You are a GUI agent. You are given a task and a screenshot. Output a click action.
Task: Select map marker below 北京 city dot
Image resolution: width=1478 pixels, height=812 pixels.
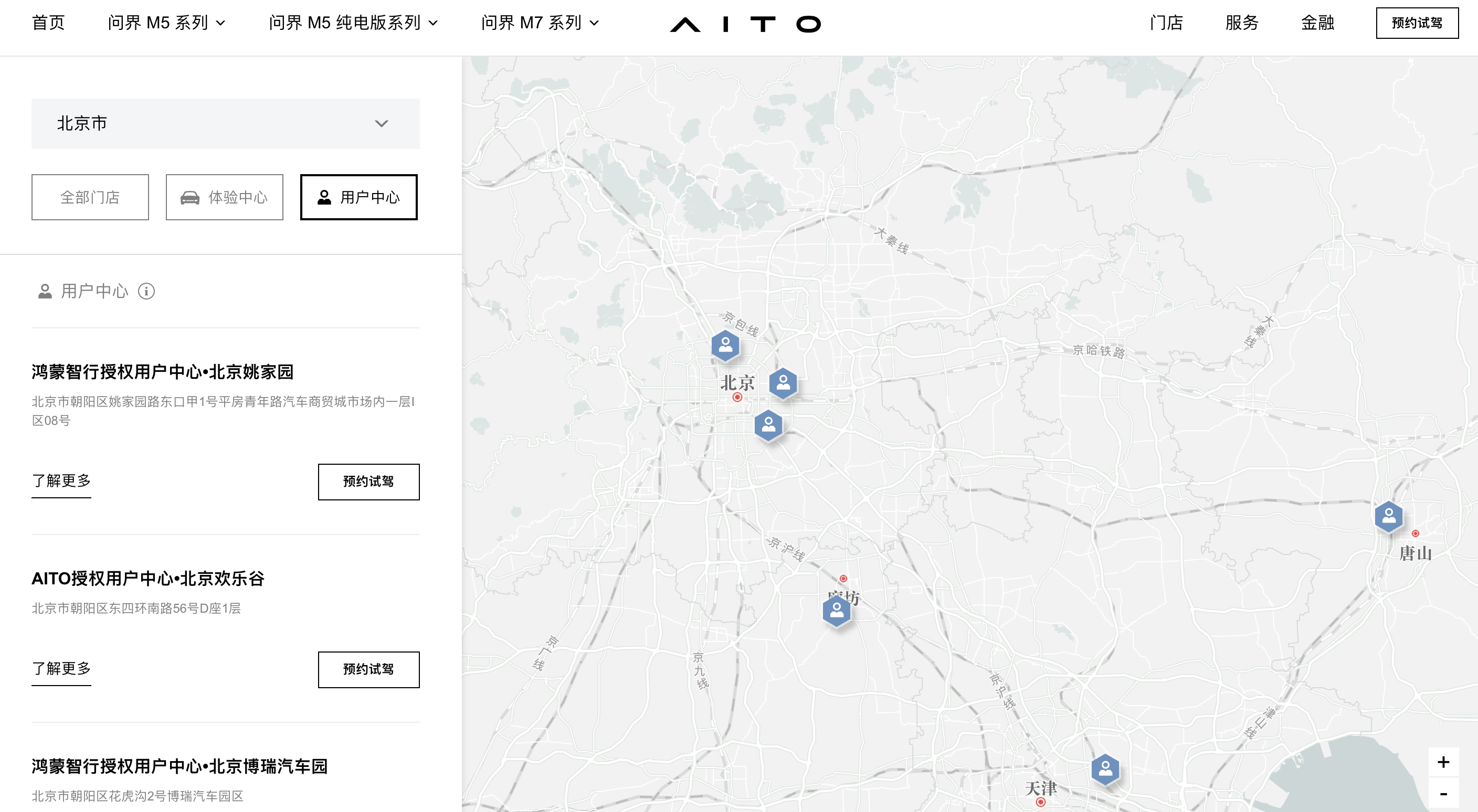pos(769,425)
